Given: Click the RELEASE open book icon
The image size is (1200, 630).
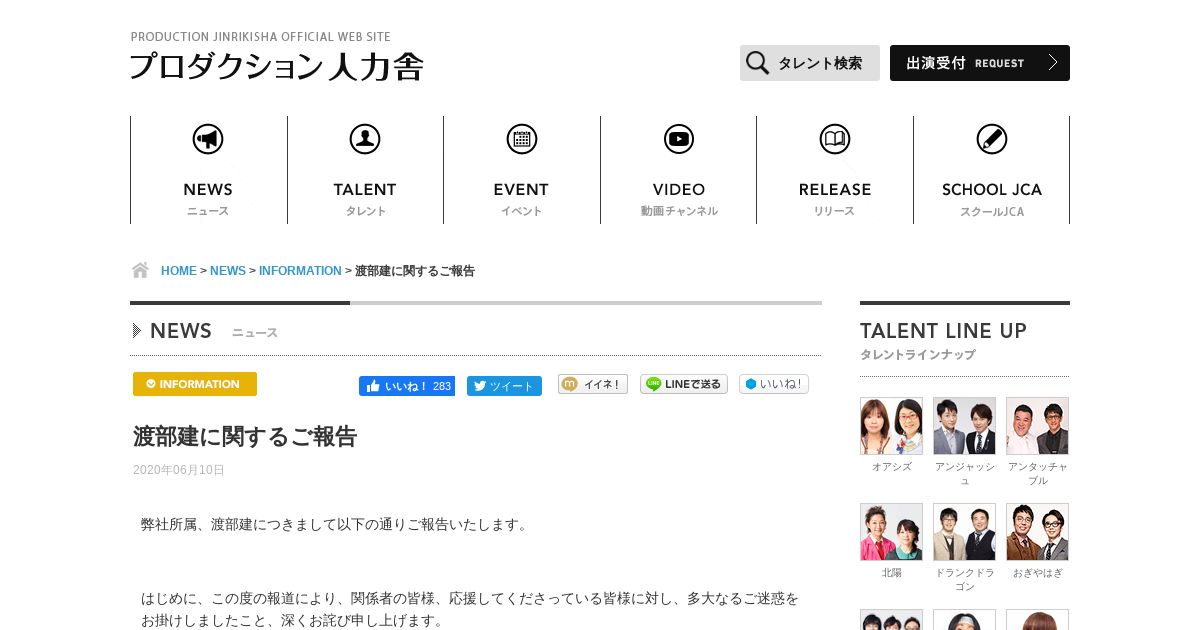Looking at the screenshot, I should 835,139.
